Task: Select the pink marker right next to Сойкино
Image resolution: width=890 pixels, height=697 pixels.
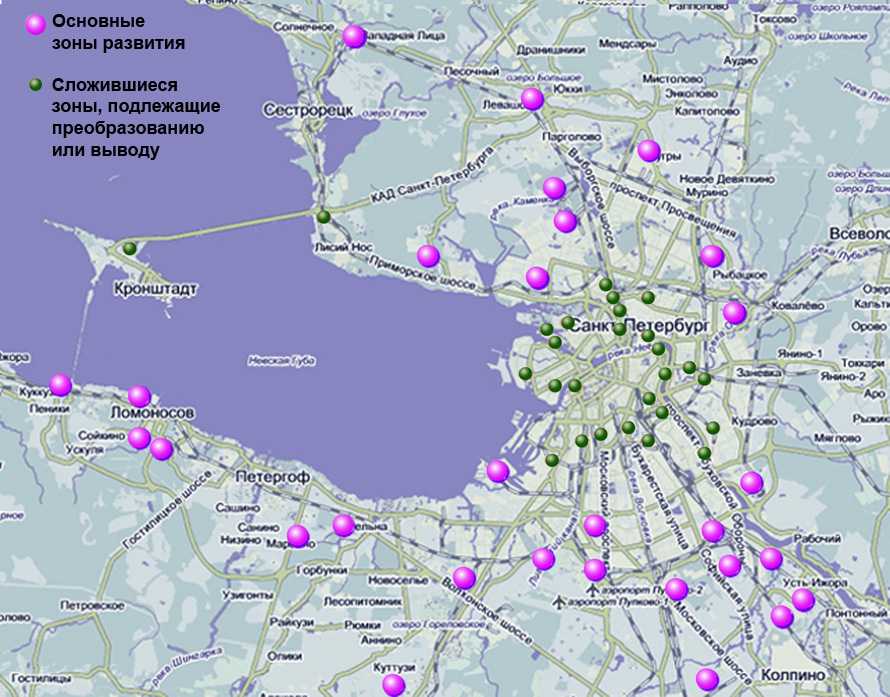Action: click(x=139, y=438)
